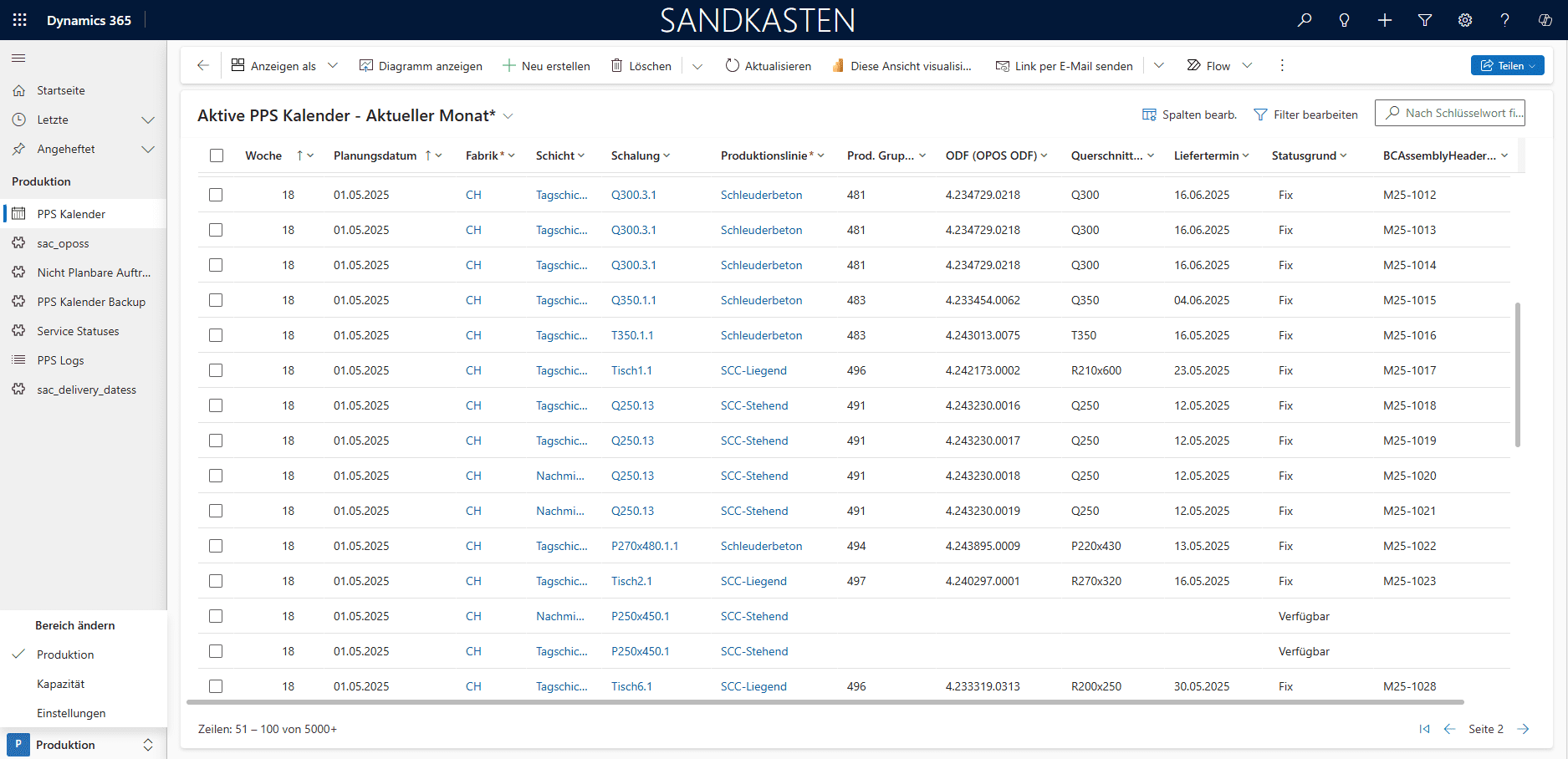Select checkbox for row M25-1017
1568x759 pixels.
tap(216, 370)
